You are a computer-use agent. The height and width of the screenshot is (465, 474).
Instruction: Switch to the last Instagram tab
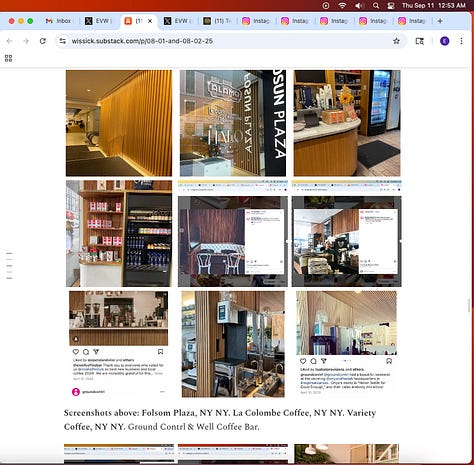[x=412, y=21]
